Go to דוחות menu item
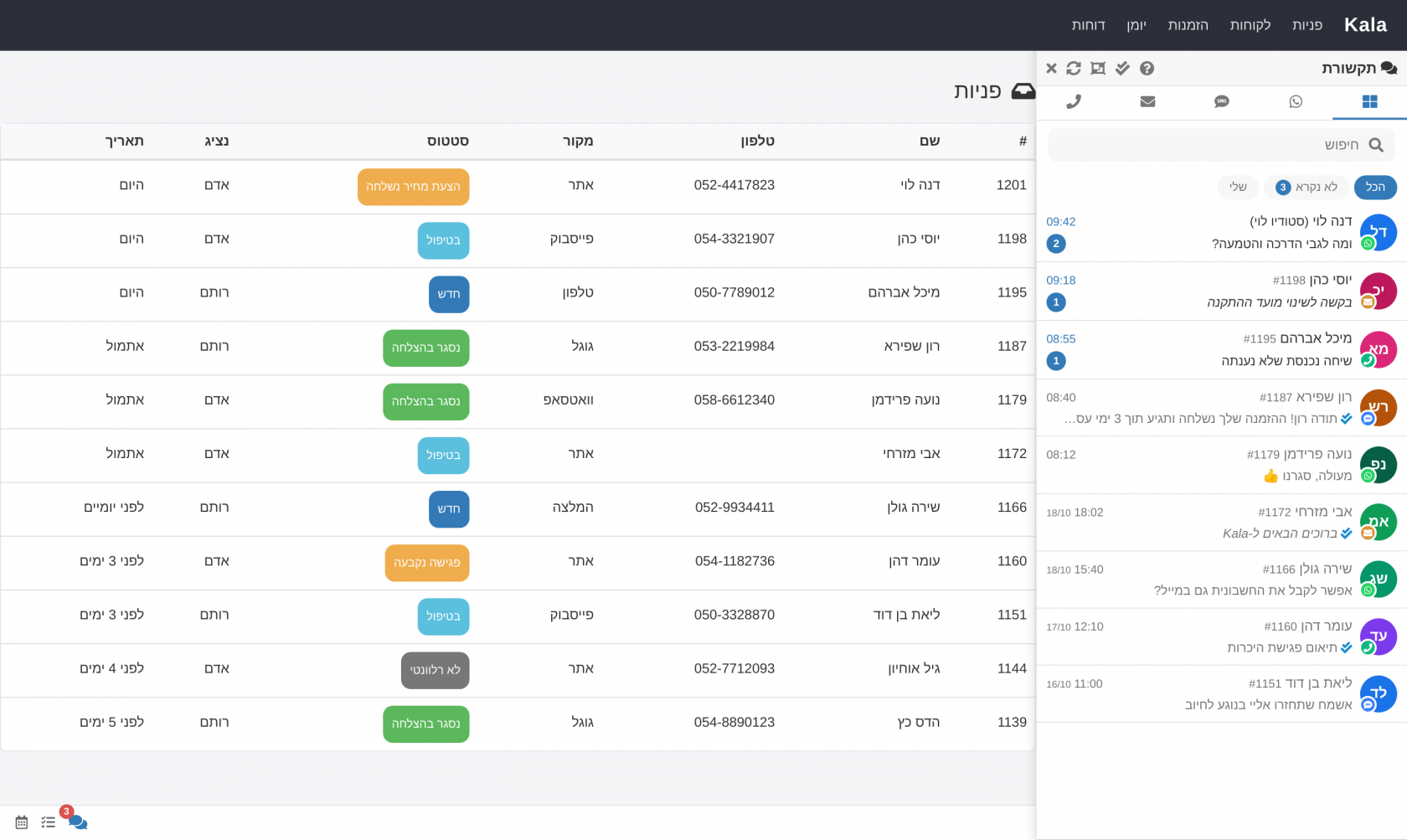Screen dimensions: 1407x840 [1088, 25]
